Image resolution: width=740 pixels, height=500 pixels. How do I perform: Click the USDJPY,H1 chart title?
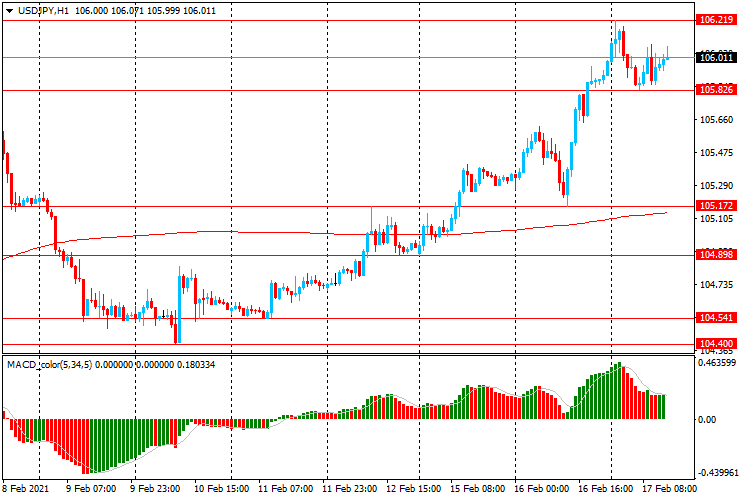pyautogui.click(x=43, y=10)
